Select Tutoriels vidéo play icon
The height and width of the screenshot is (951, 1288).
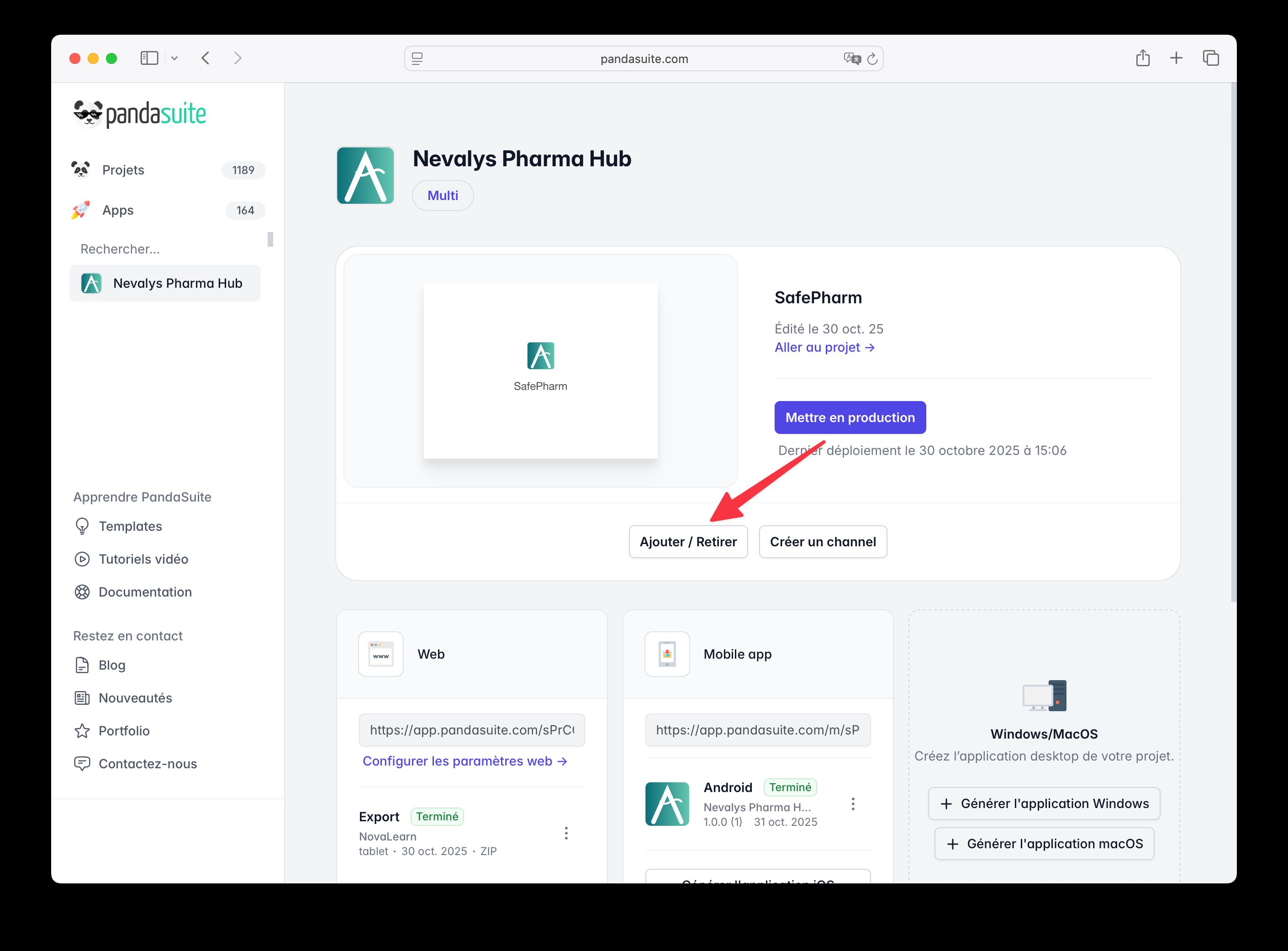tap(82, 559)
